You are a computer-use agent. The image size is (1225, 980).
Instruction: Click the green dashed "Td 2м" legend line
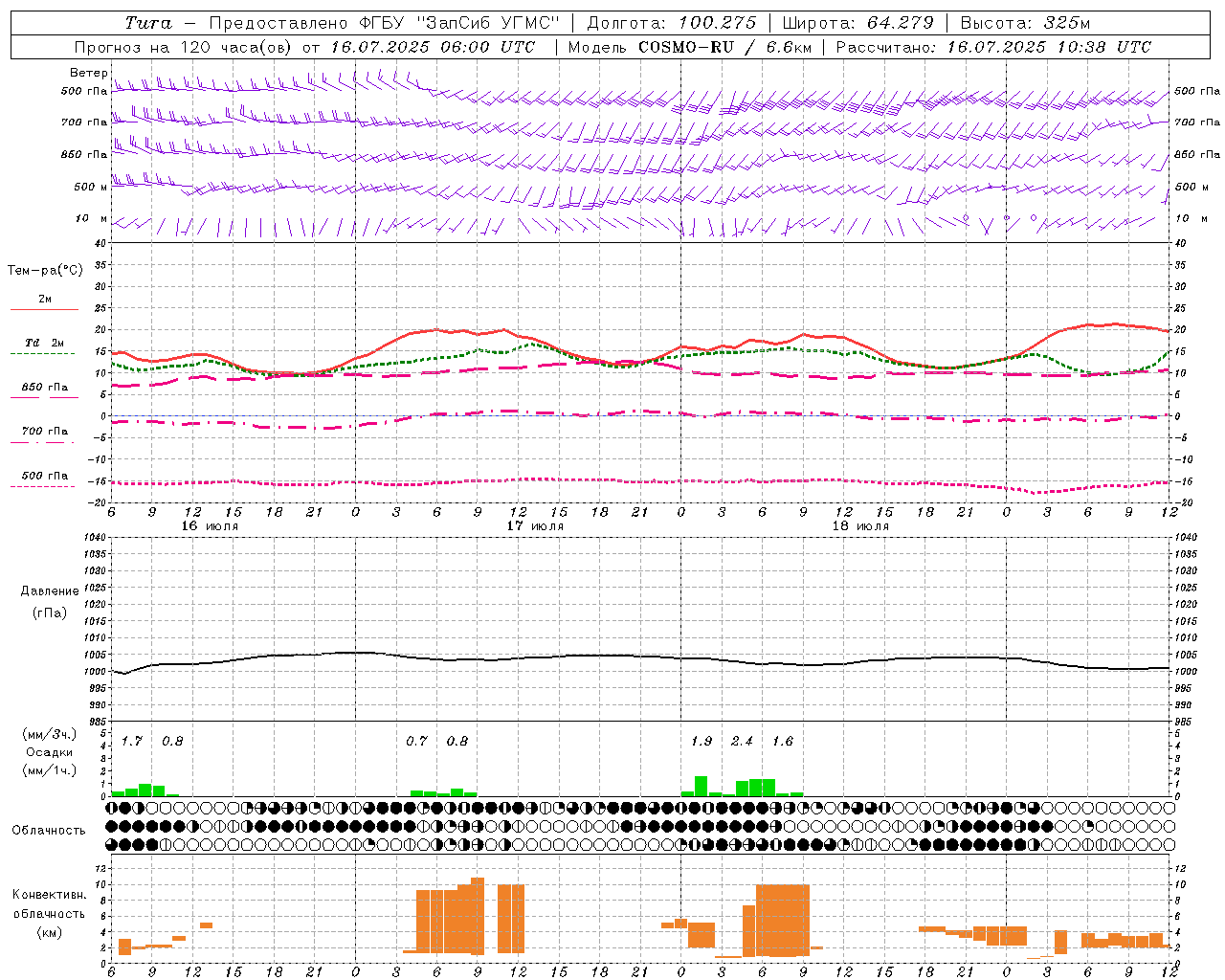pos(42,353)
